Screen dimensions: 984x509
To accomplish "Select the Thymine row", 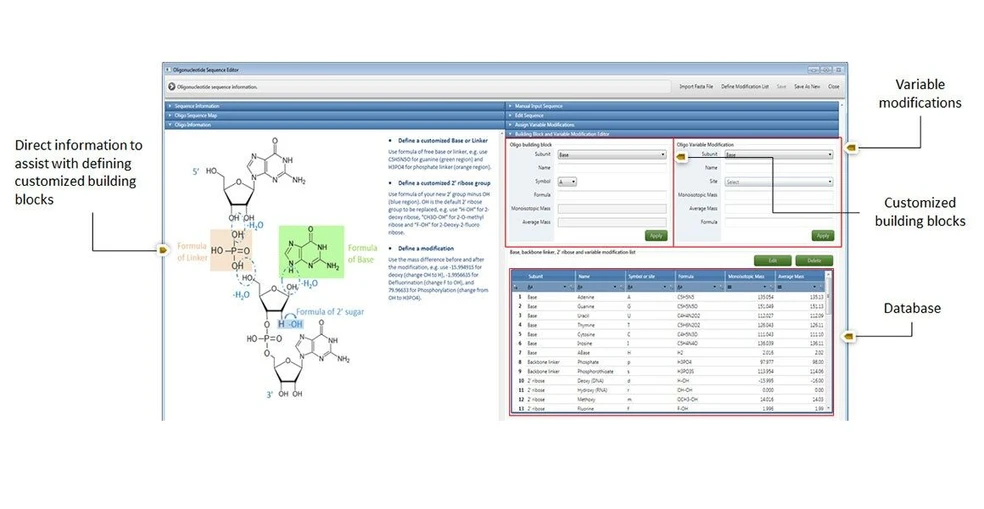I will pos(668,325).
